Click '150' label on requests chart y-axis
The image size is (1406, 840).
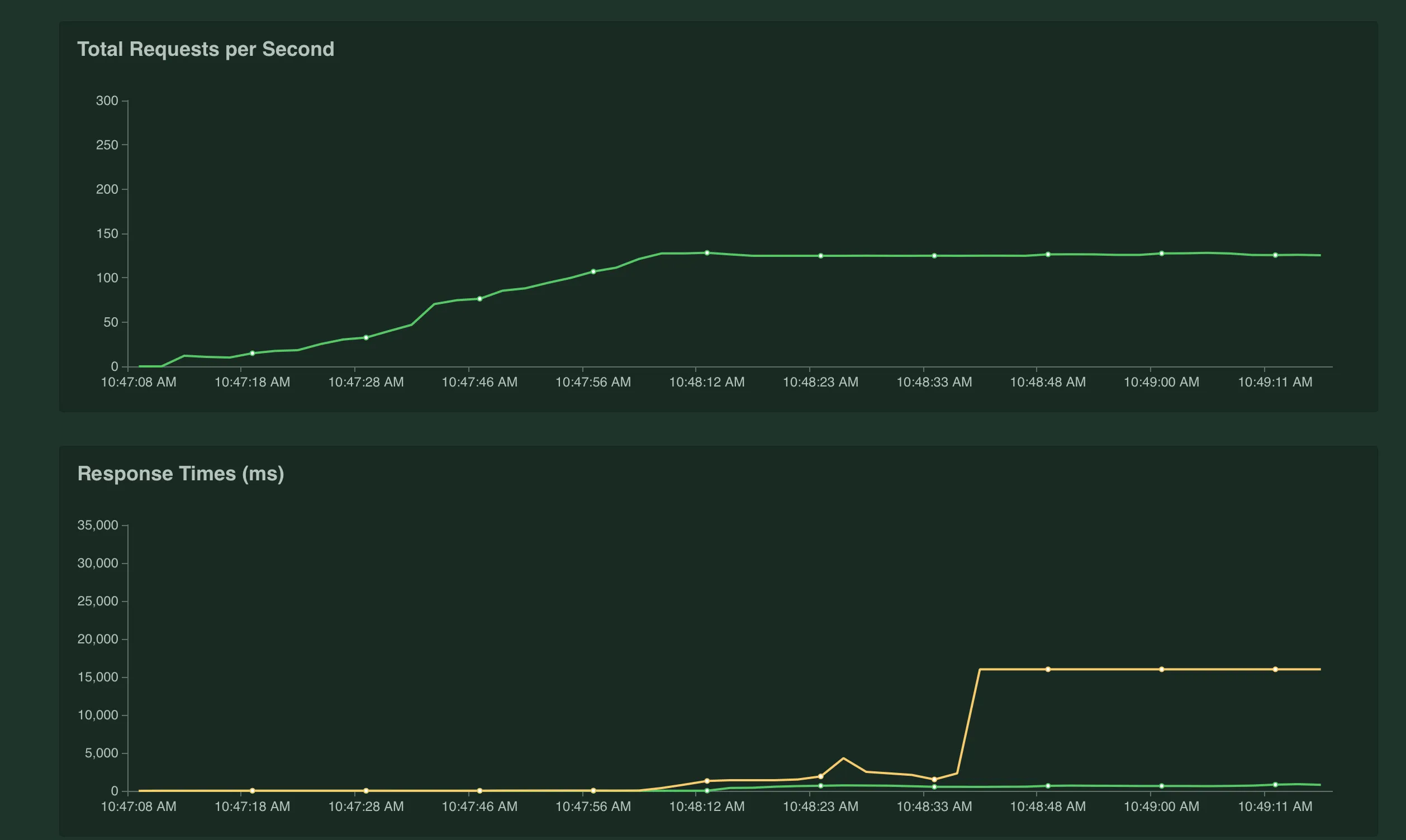pos(107,234)
